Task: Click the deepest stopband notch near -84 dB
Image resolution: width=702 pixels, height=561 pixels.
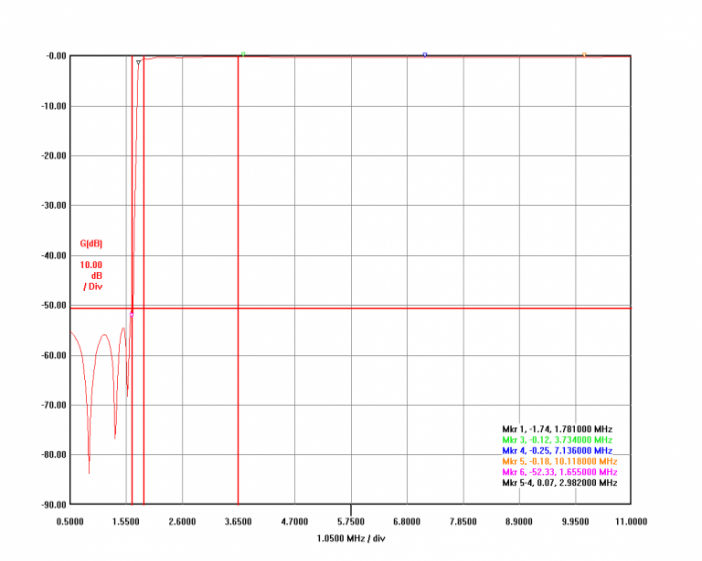Action: (x=89, y=470)
